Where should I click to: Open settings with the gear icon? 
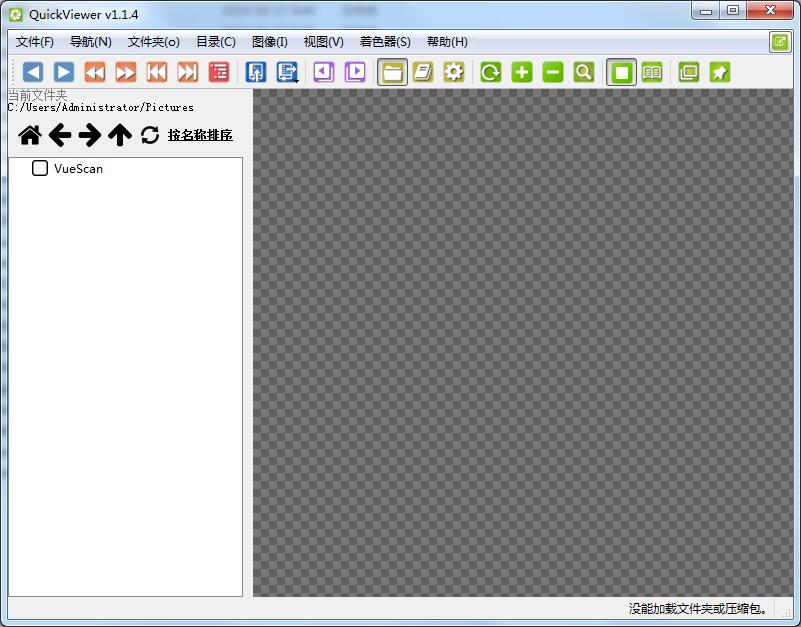[454, 72]
